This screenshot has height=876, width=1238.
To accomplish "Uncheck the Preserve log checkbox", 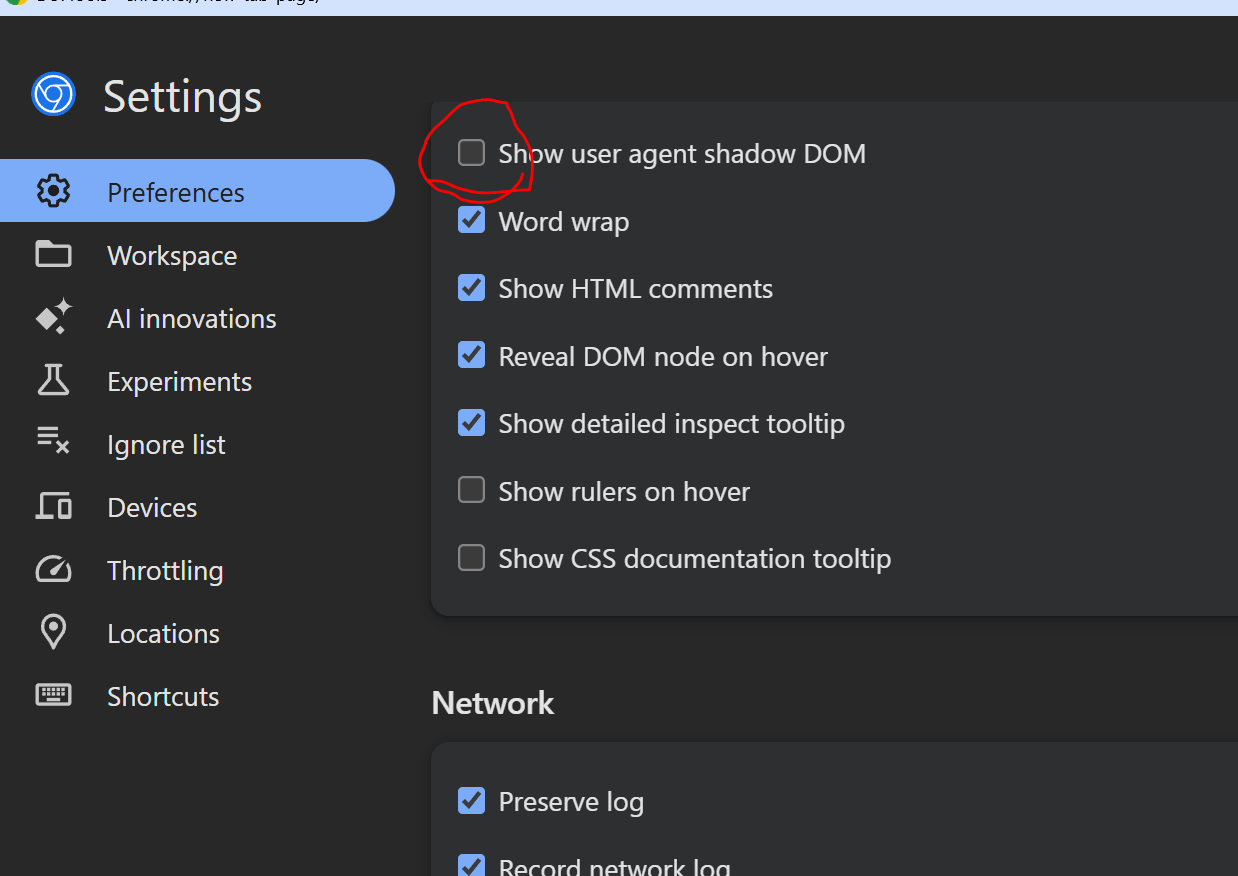I will (471, 800).
